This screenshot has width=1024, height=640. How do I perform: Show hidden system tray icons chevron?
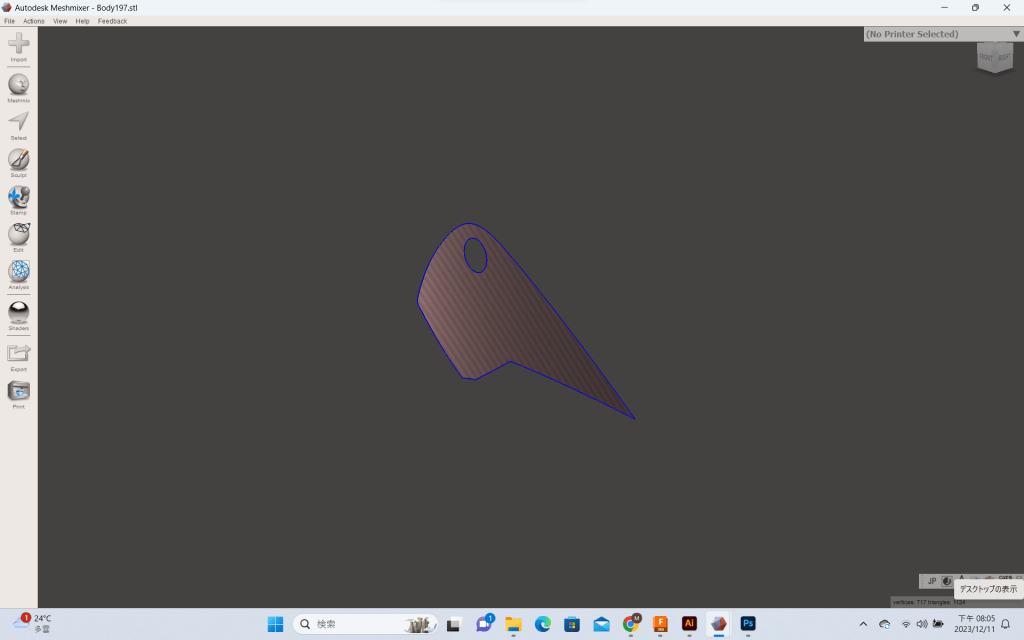click(x=863, y=624)
